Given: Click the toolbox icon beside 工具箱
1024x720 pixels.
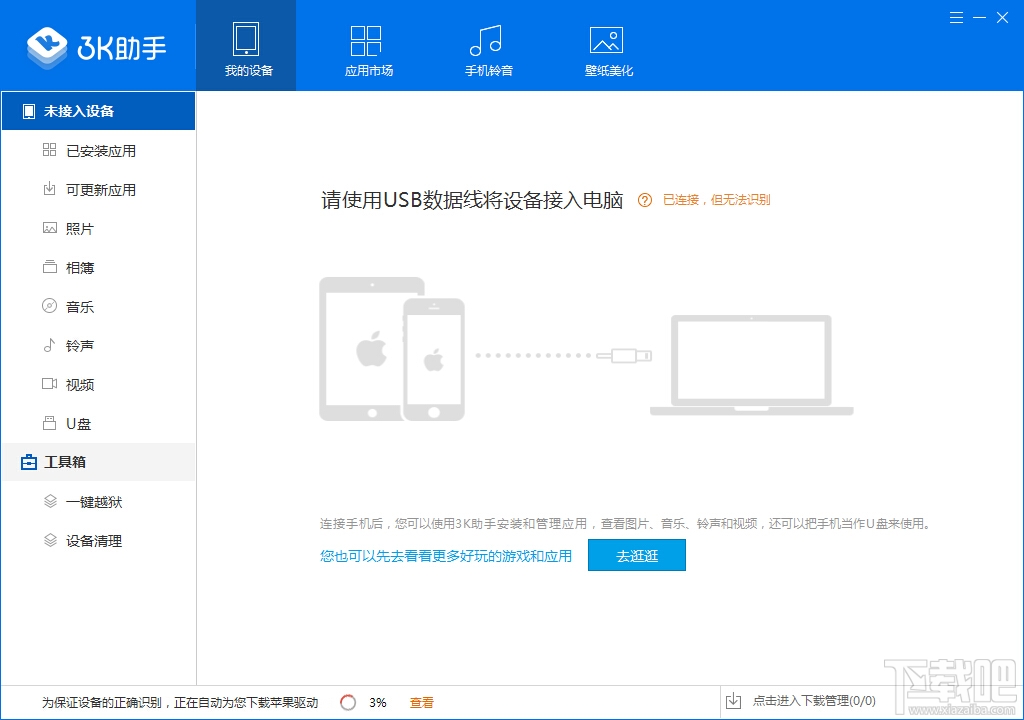Looking at the screenshot, I should point(29,463).
